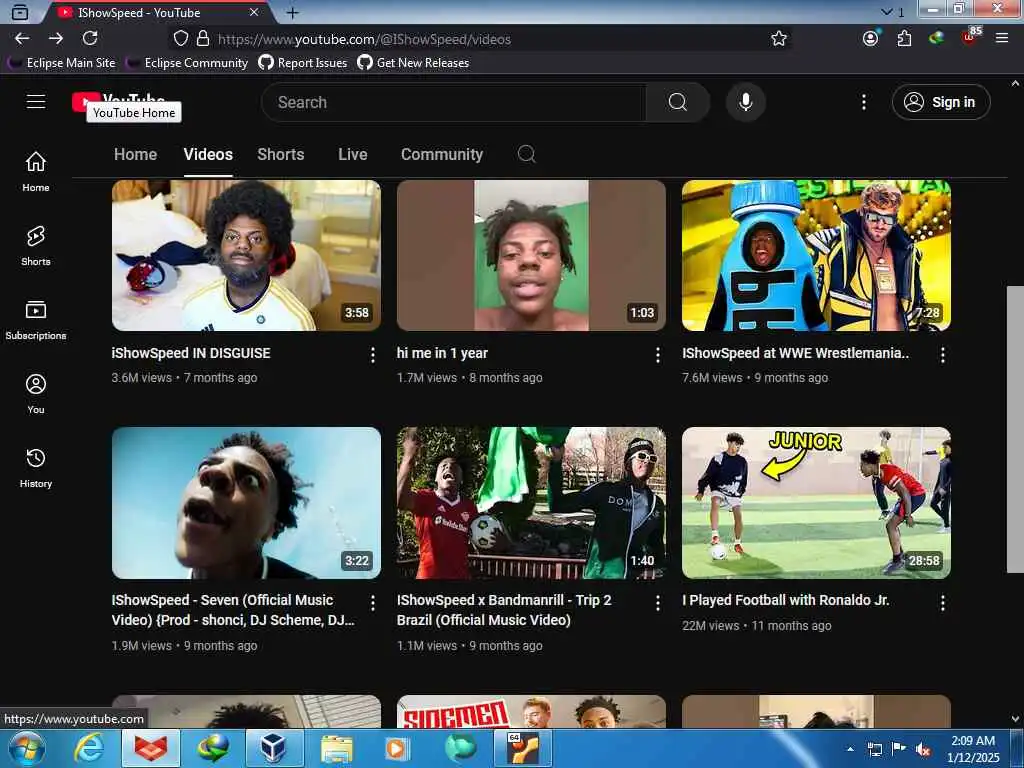Open the Eclipse Community bookmark

187,63
